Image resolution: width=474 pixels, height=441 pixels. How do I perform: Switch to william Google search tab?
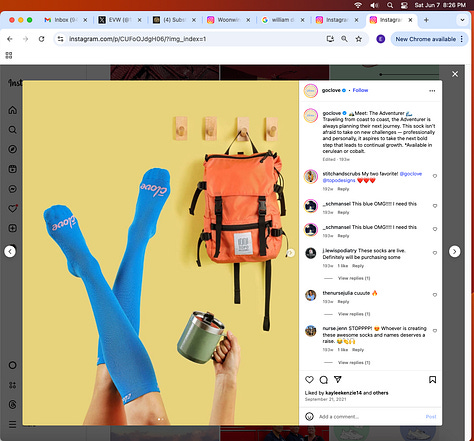[x=283, y=20]
